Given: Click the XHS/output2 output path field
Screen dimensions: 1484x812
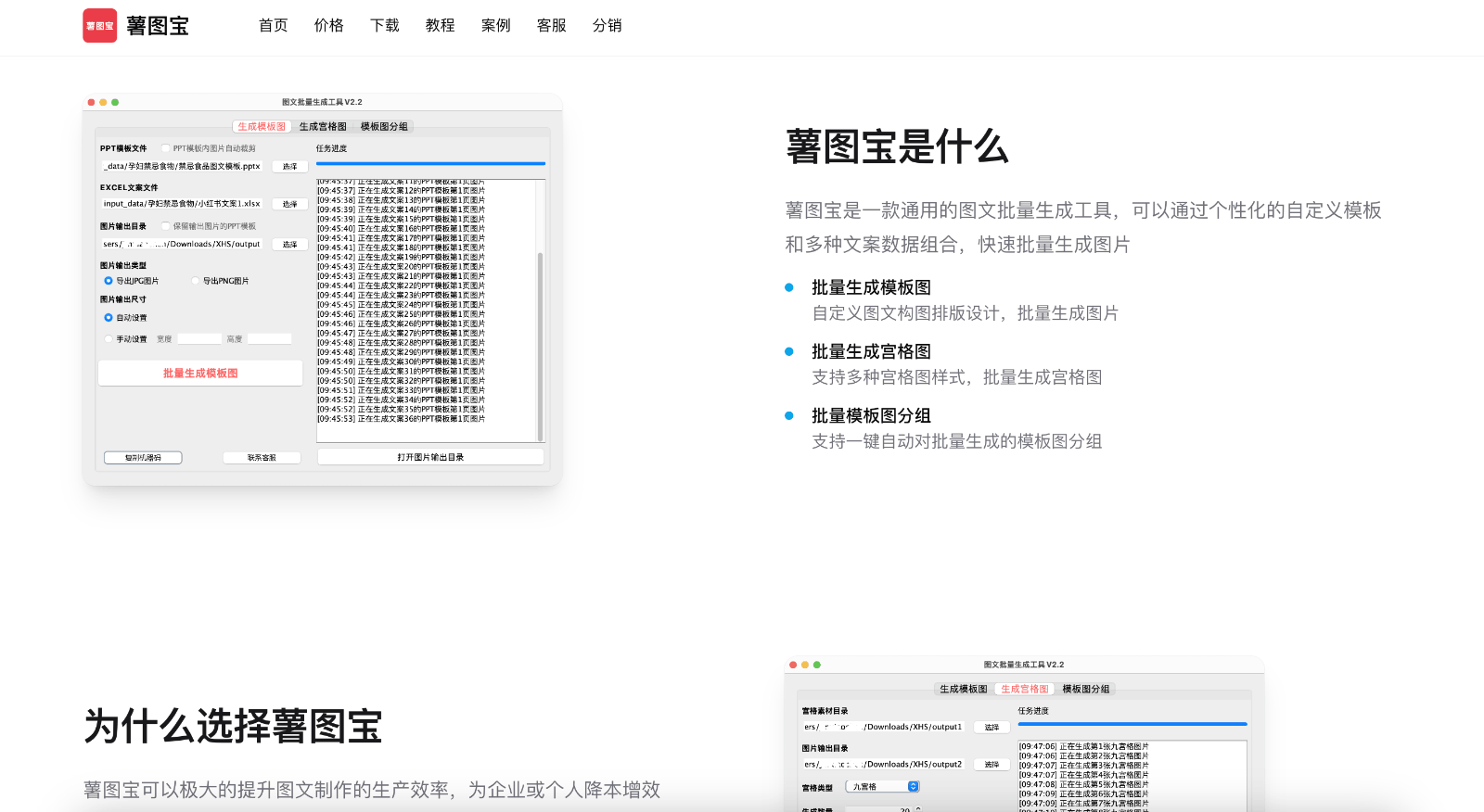Looking at the screenshot, I should [x=883, y=765].
